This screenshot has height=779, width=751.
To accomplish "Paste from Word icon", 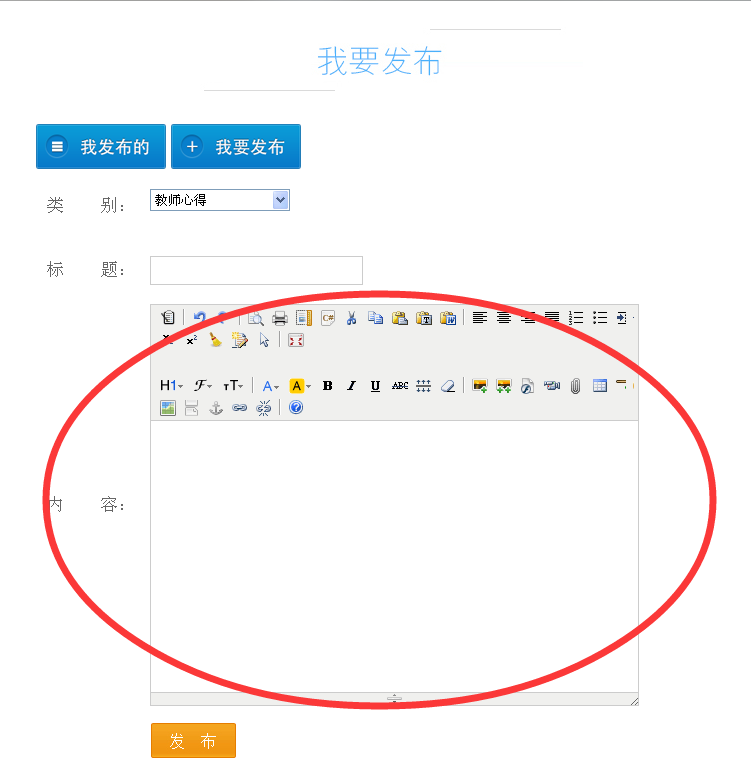I will (448, 318).
